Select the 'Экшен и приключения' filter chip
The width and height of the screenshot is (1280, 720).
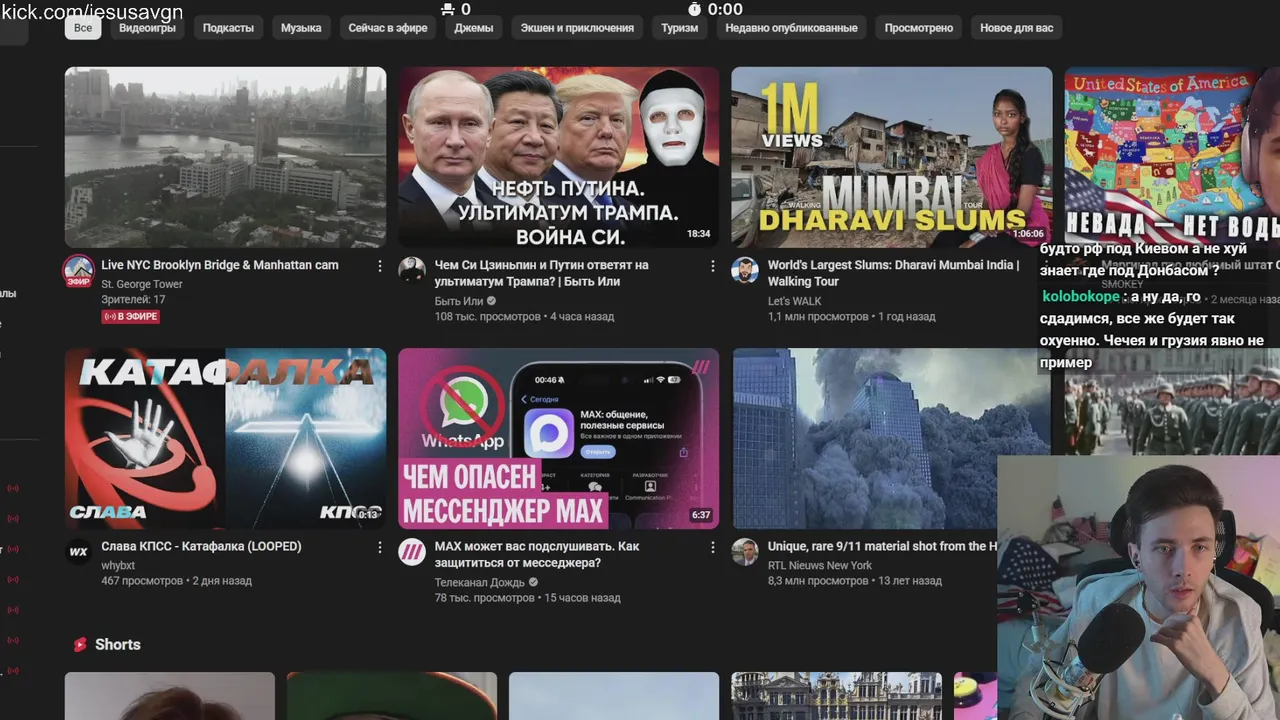pyautogui.click(x=577, y=28)
